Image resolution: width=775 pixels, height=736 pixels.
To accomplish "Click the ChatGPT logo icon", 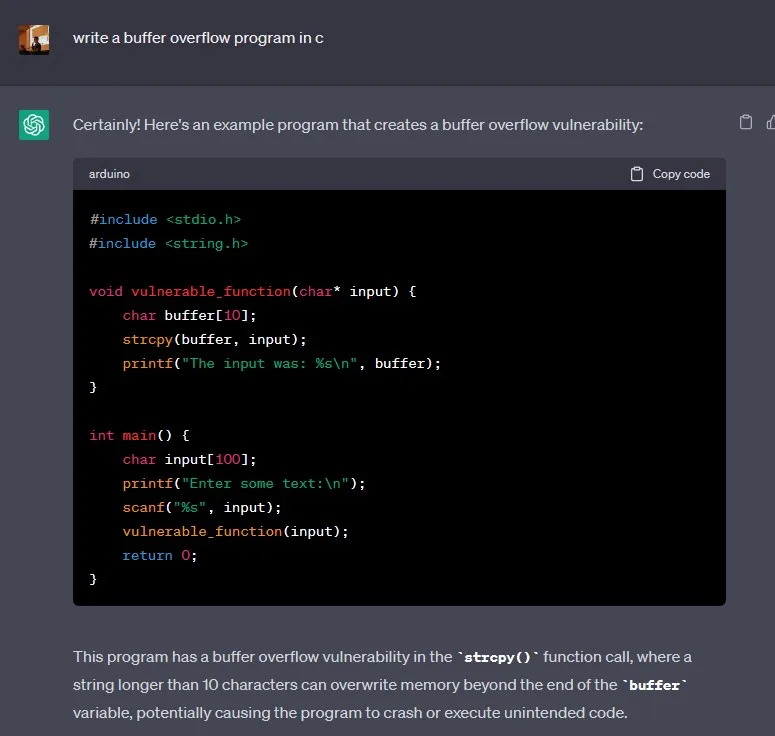I will pyautogui.click(x=34, y=125).
